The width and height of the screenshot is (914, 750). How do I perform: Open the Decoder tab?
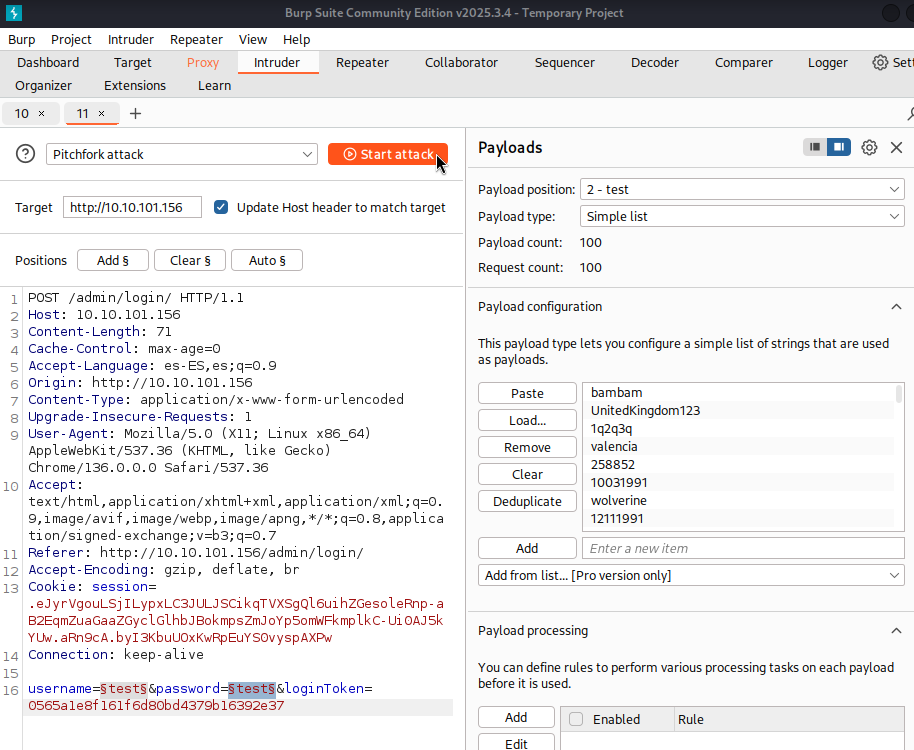[x=655, y=62]
